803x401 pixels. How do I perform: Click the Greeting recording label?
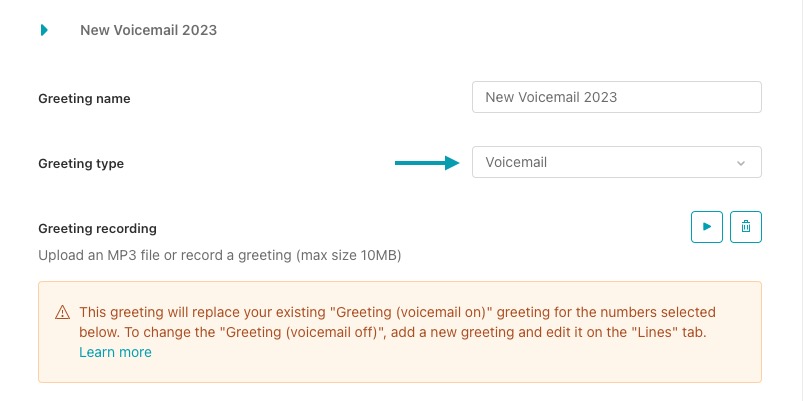pyautogui.click(x=97, y=228)
